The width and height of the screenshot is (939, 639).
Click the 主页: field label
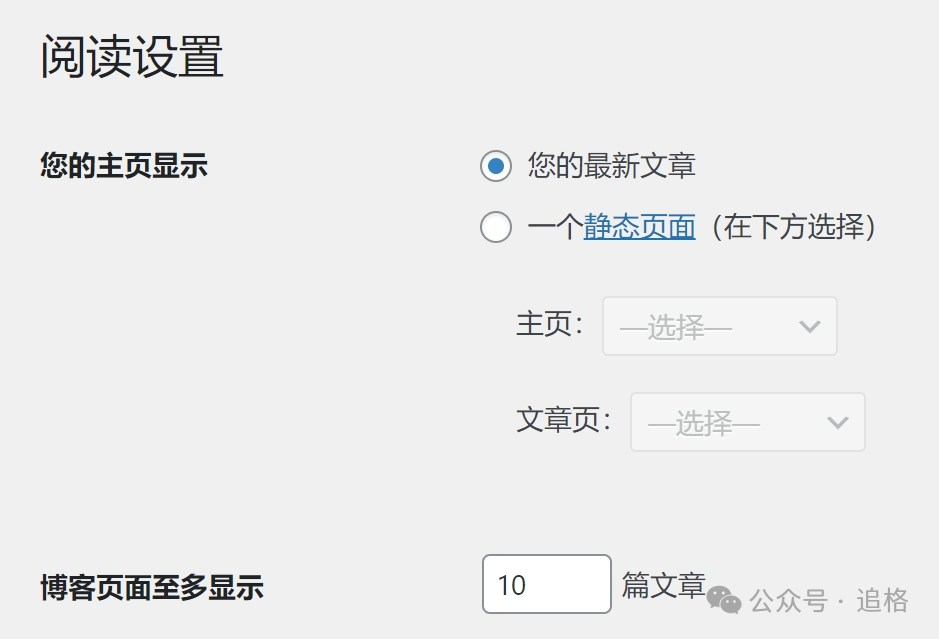550,325
